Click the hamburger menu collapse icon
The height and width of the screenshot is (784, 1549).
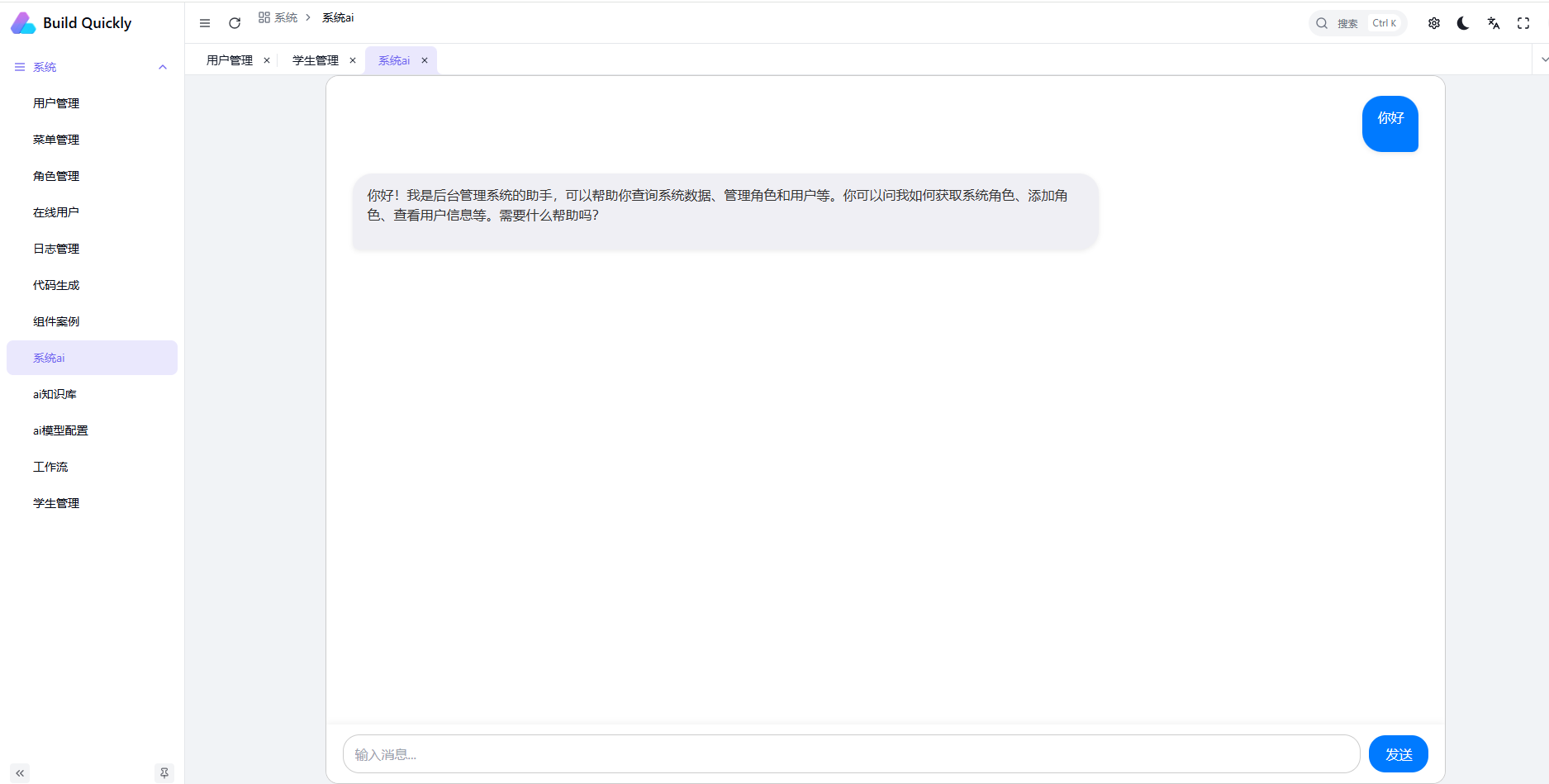205,23
